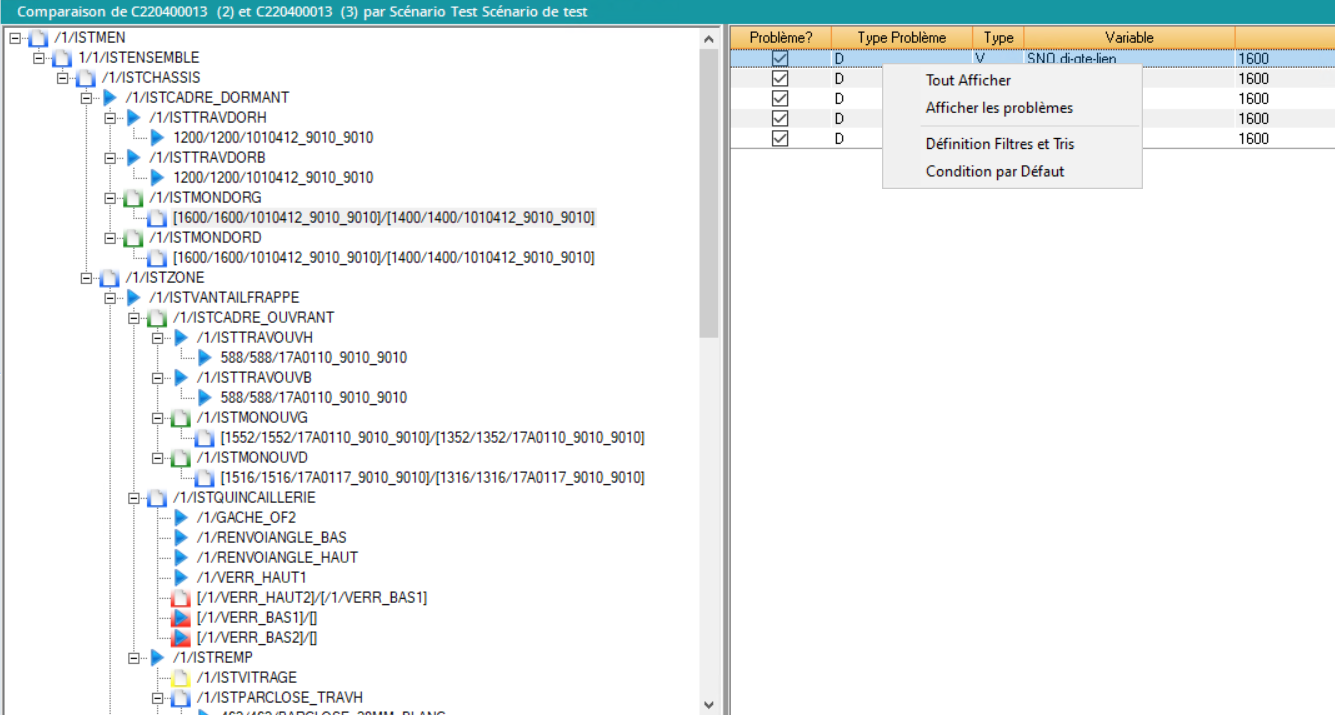The image size is (1335, 715).
Task: Click the tree panel vertical scrollbar thumb
Action: click(x=709, y=190)
